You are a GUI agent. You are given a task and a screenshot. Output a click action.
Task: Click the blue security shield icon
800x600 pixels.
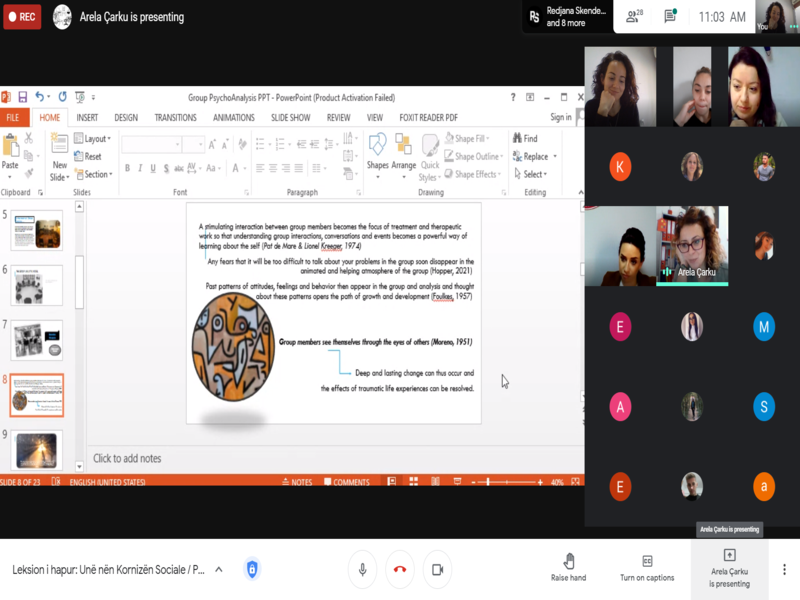point(252,569)
